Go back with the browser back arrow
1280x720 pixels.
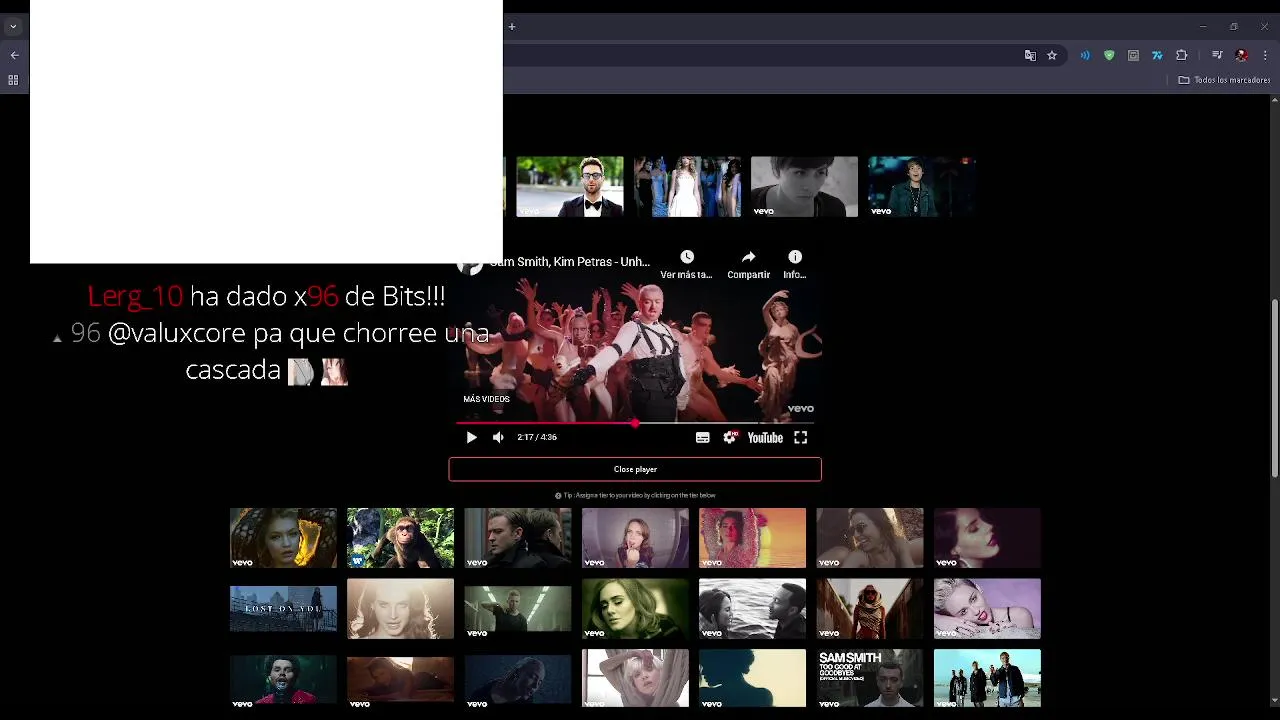[x=14, y=56]
